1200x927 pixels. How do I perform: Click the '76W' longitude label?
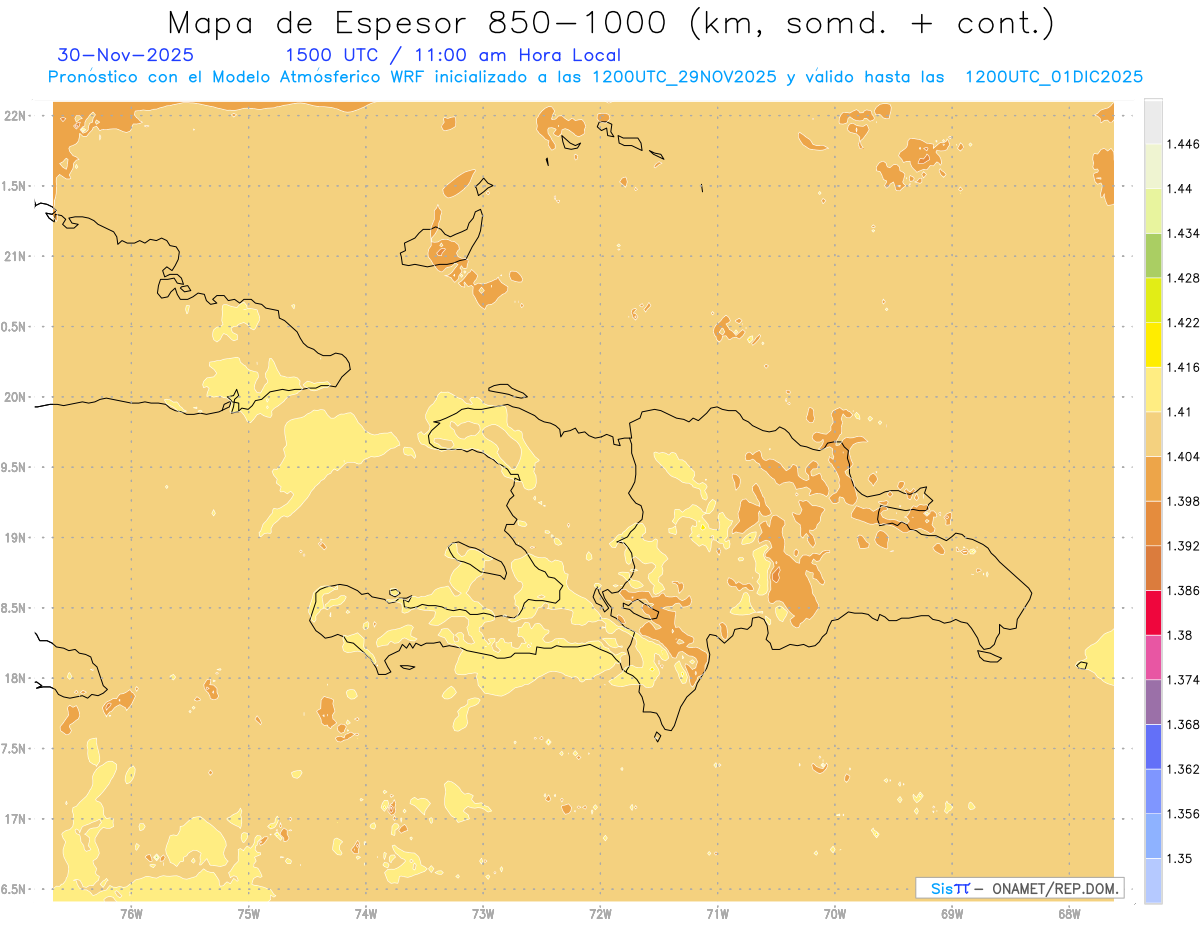[131, 914]
